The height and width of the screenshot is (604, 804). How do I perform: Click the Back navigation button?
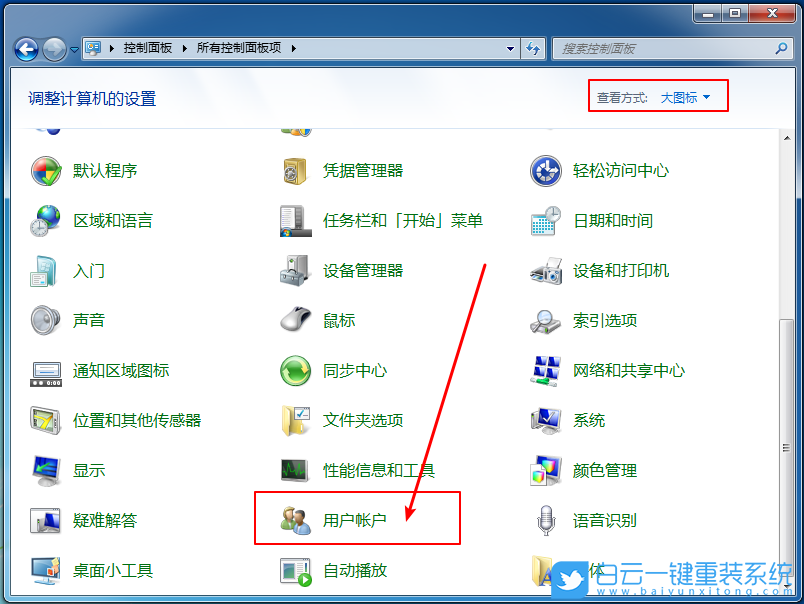point(24,47)
